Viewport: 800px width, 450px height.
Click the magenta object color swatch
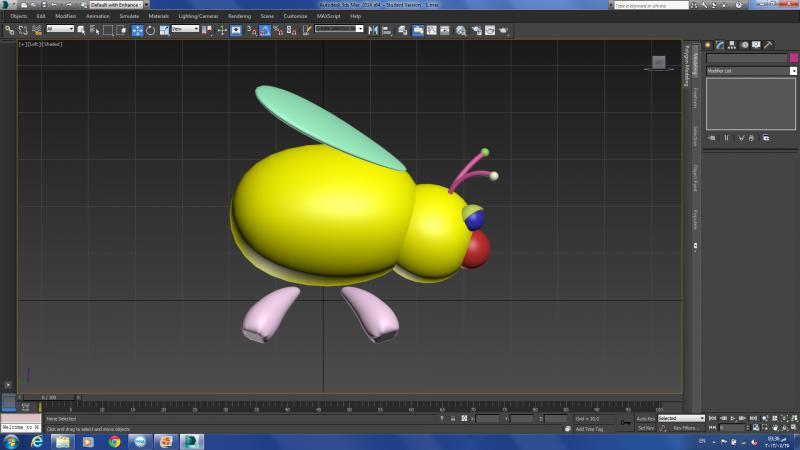coord(794,58)
